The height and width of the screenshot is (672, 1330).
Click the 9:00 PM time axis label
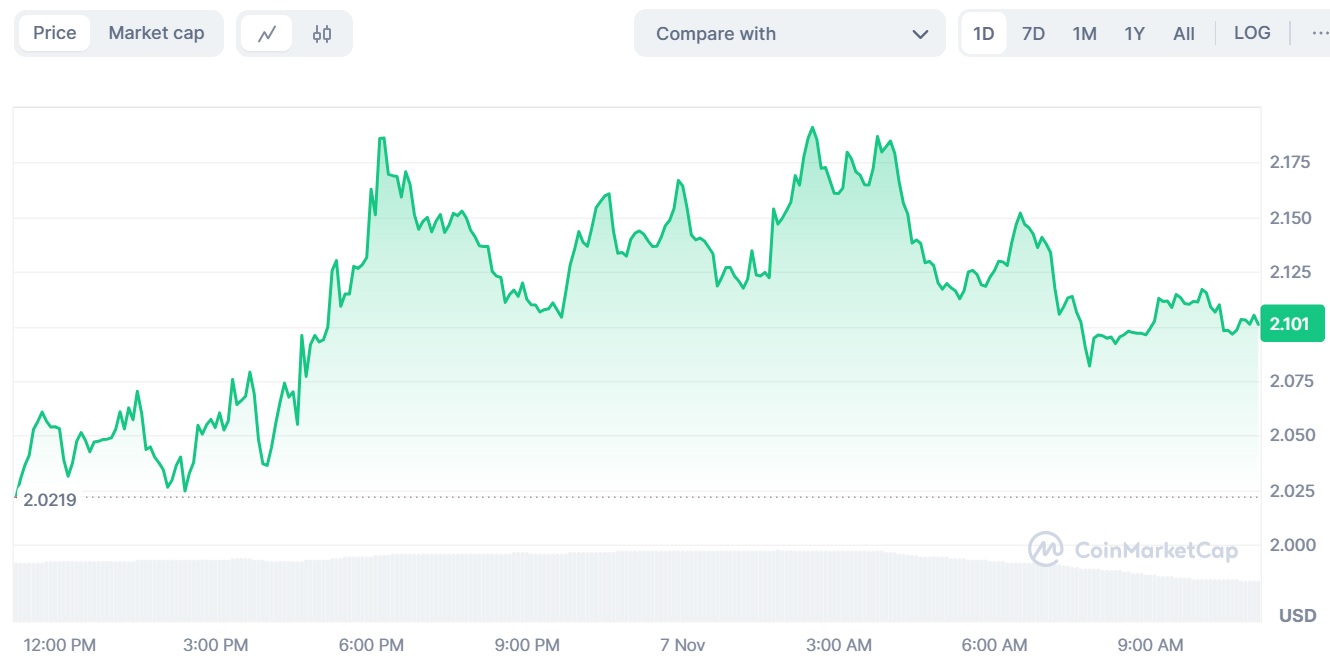(527, 645)
